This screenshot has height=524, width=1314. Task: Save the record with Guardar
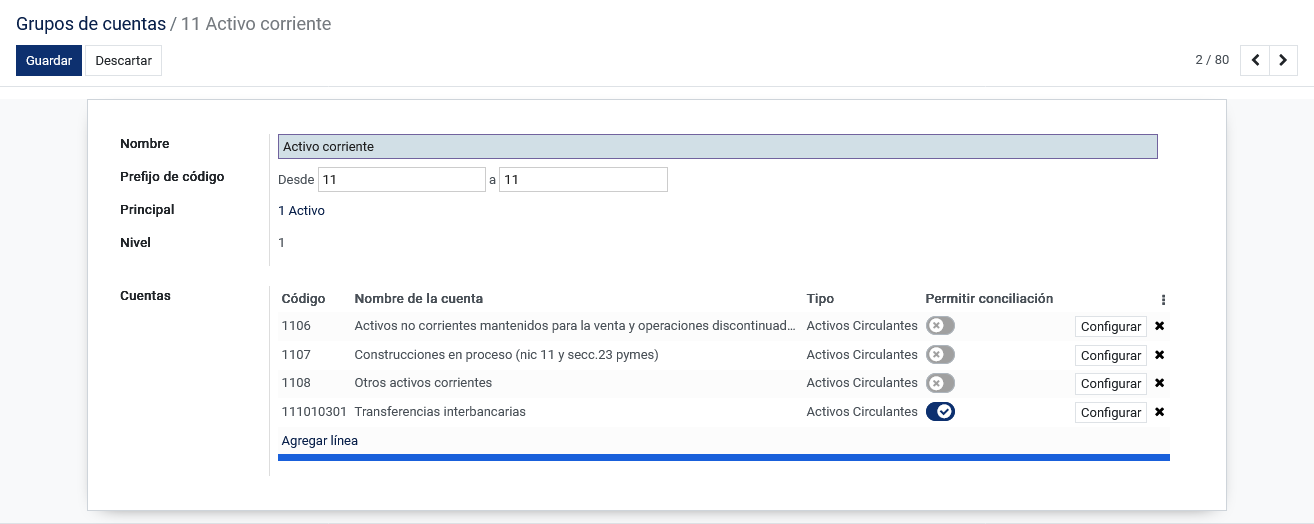[49, 60]
